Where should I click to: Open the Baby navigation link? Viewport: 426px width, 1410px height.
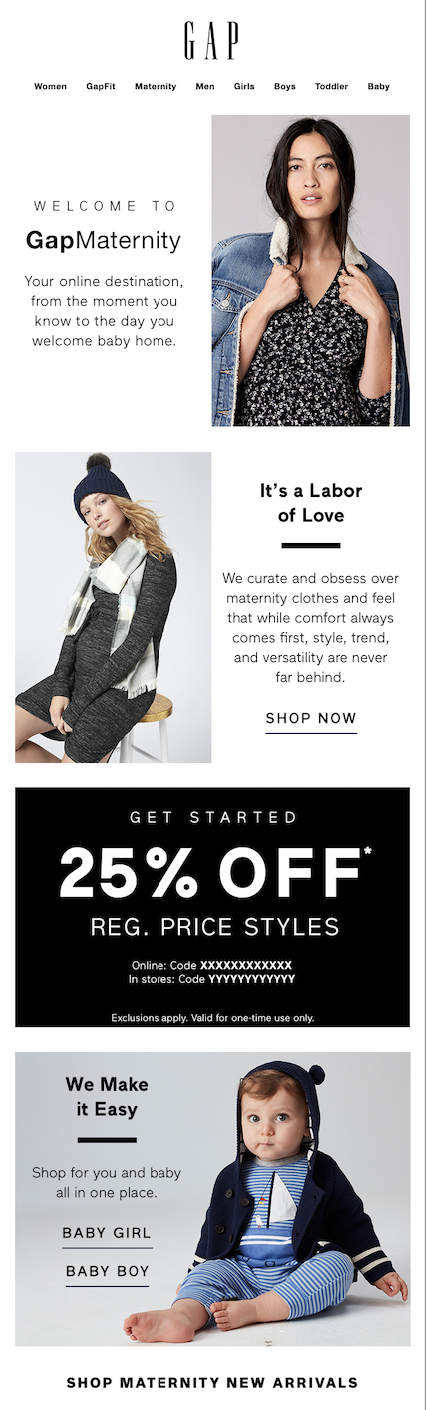tap(378, 87)
